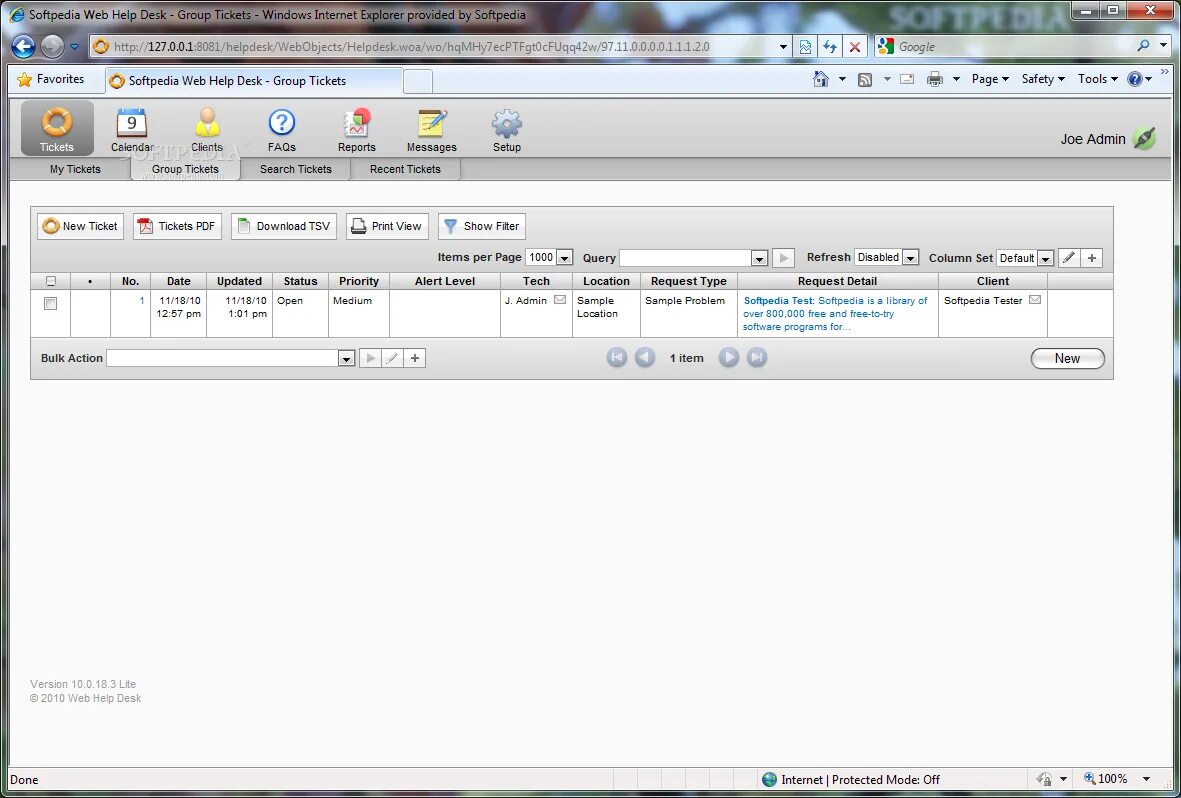Image resolution: width=1181 pixels, height=798 pixels.
Task: Check the box for ticket 1
Action: point(50,304)
